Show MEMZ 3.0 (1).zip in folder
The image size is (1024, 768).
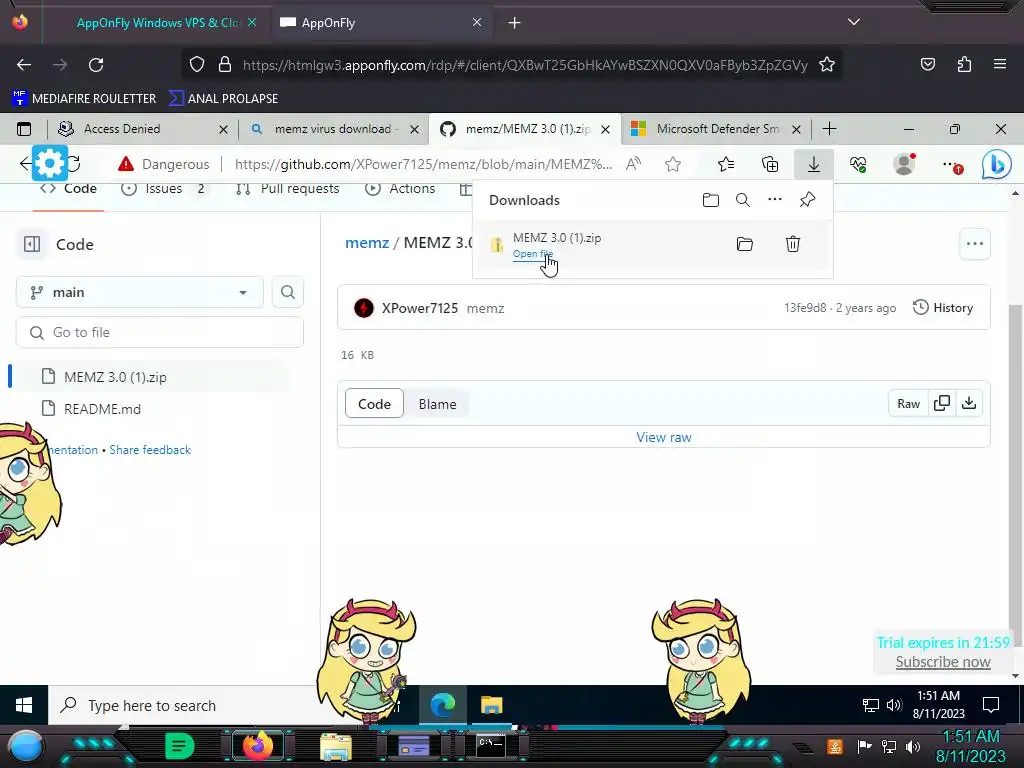click(744, 244)
